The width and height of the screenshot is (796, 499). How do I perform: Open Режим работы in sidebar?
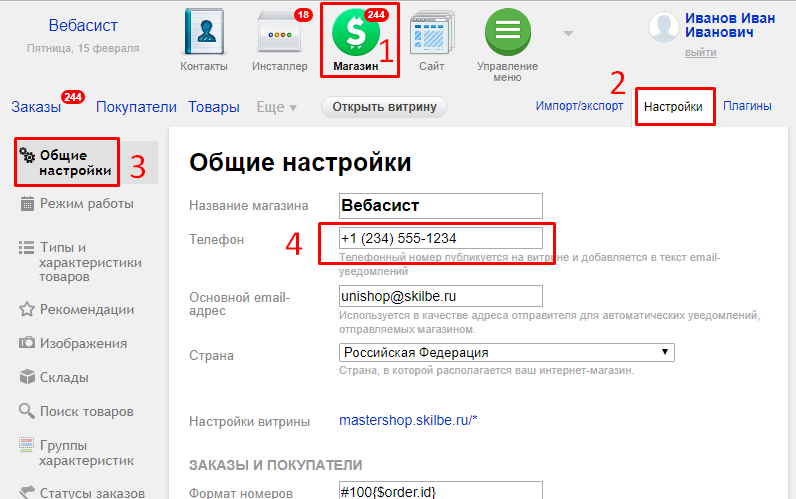(86, 204)
